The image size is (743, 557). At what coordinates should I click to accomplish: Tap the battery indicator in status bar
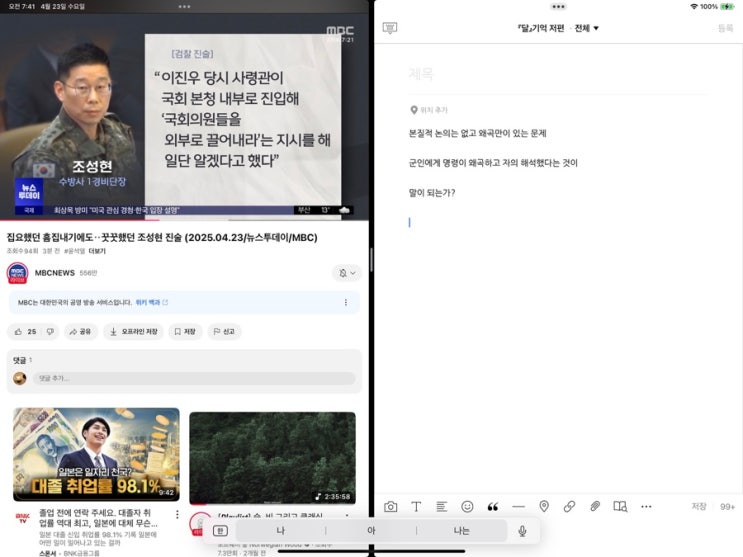[x=727, y=7]
